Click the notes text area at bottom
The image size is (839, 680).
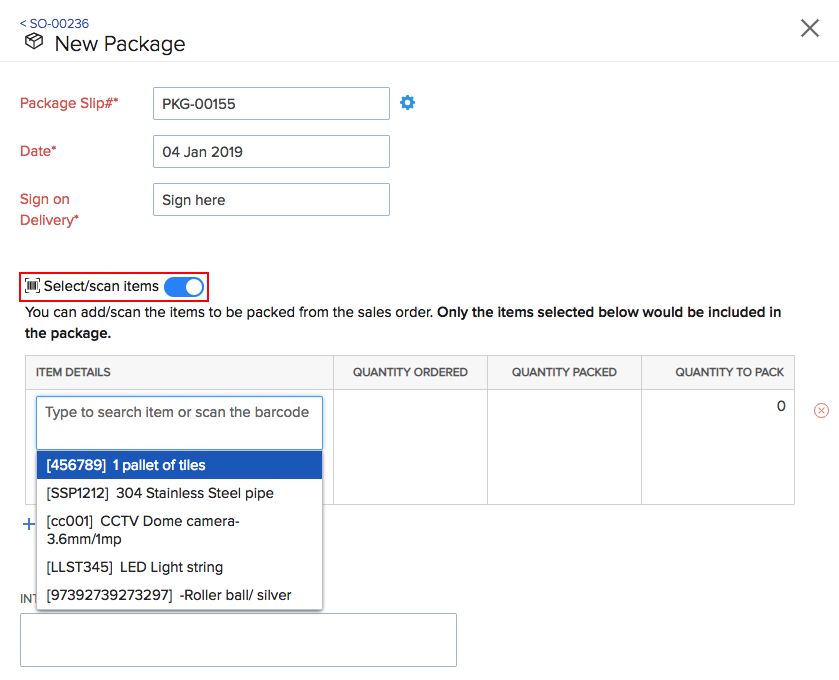[x=238, y=640]
